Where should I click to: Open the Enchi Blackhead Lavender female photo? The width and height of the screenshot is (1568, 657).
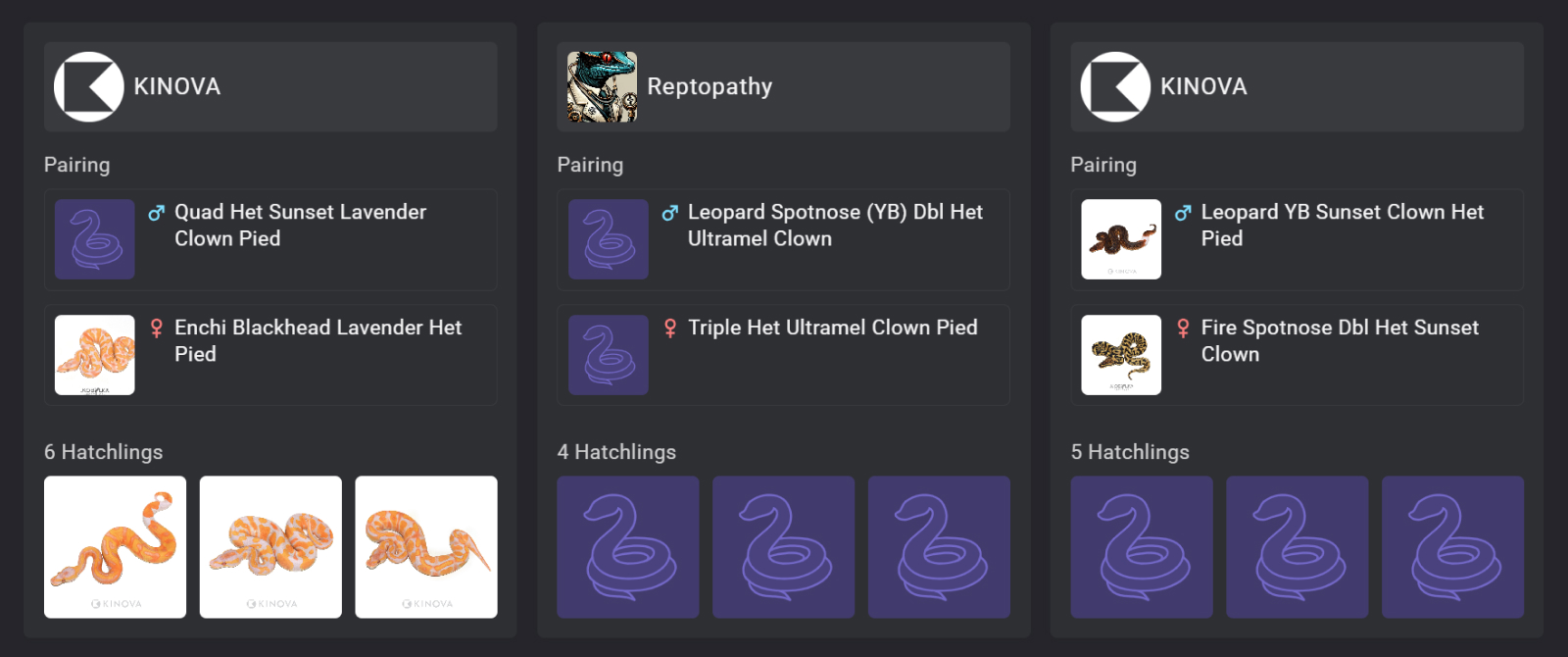[95, 355]
